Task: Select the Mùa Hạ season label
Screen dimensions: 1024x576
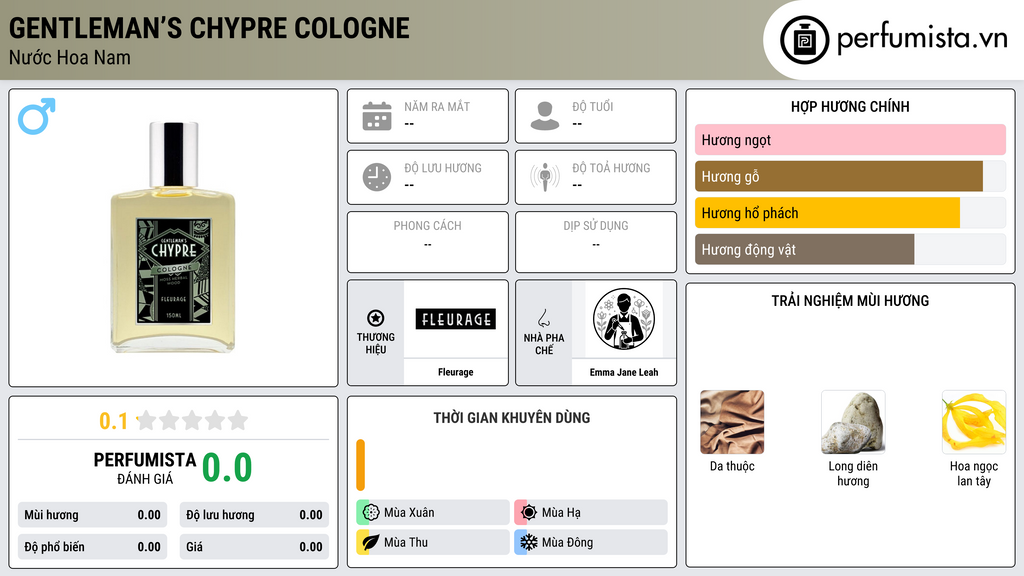Action: [561, 513]
